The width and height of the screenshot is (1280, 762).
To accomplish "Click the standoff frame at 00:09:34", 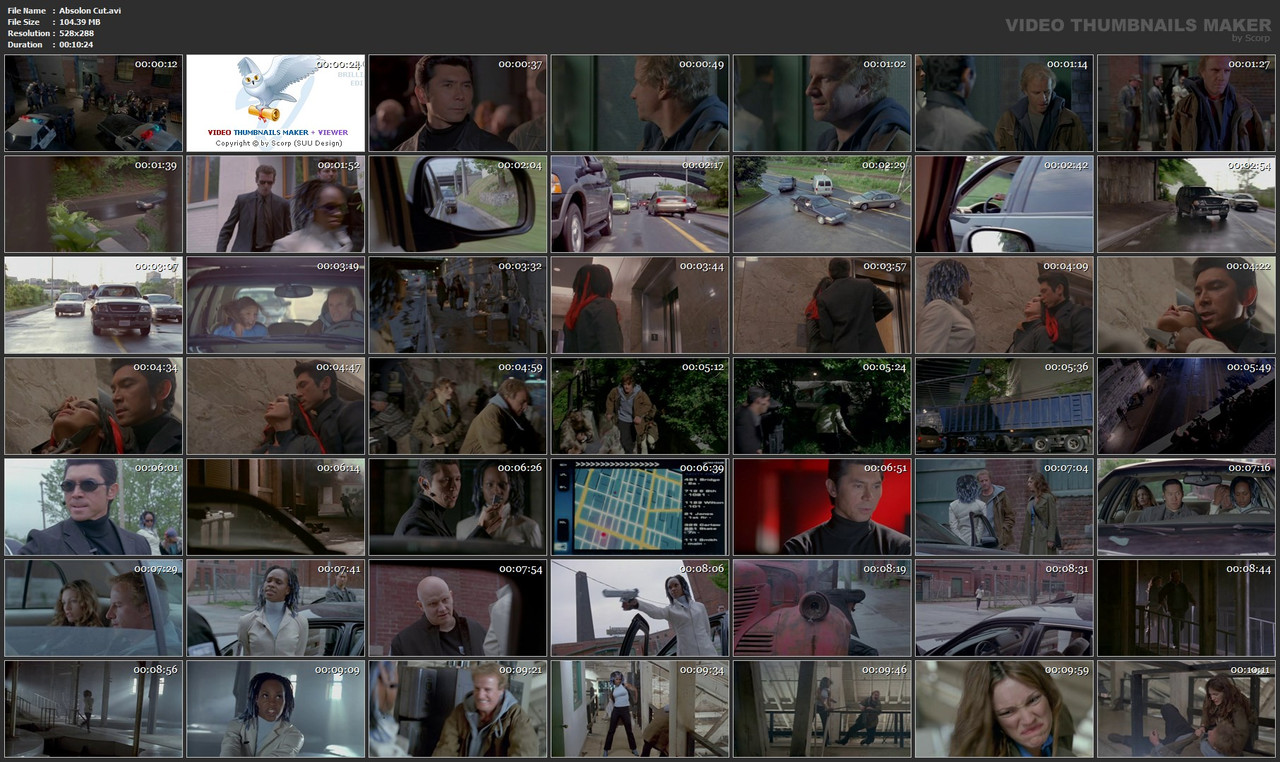I will 640,709.
